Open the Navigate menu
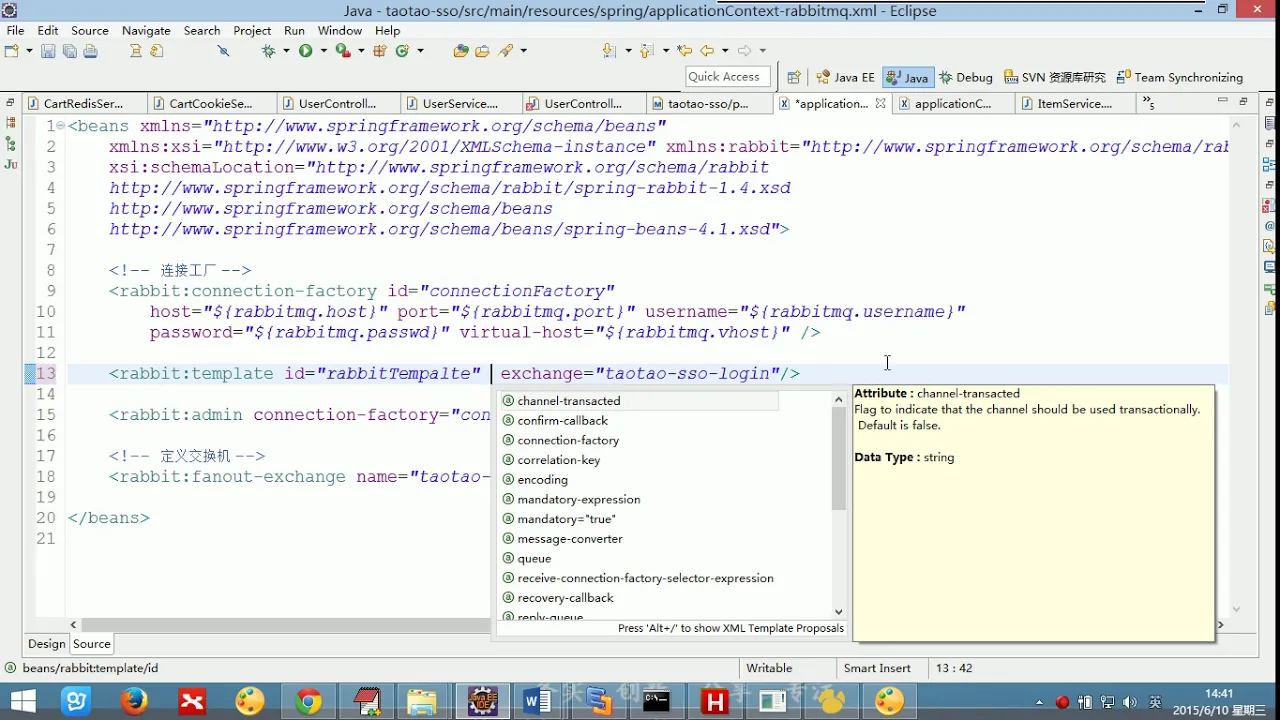This screenshot has width=1280, height=720. (x=146, y=30)
